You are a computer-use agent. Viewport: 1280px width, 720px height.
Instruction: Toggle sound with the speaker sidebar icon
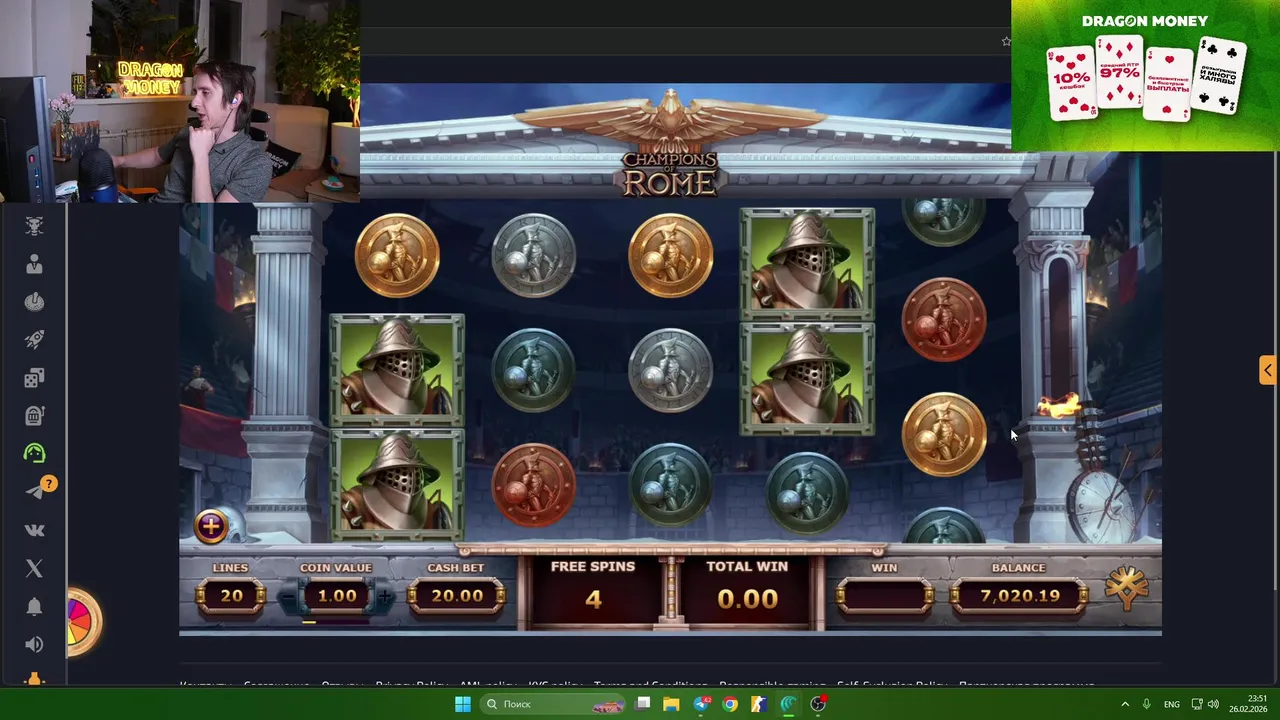click(34, 645)
